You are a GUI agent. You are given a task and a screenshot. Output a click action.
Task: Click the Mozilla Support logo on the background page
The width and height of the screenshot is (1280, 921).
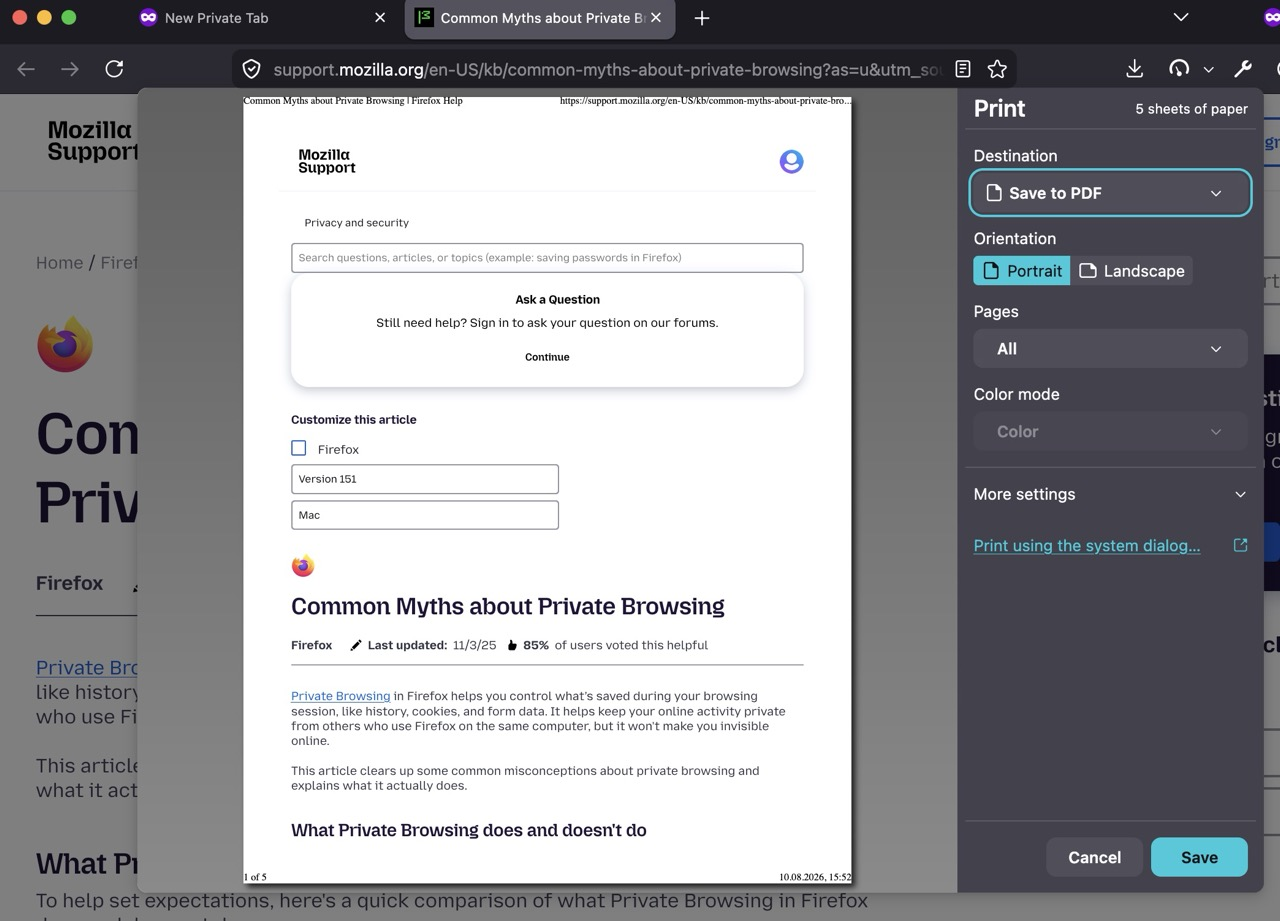pos(93,141)
